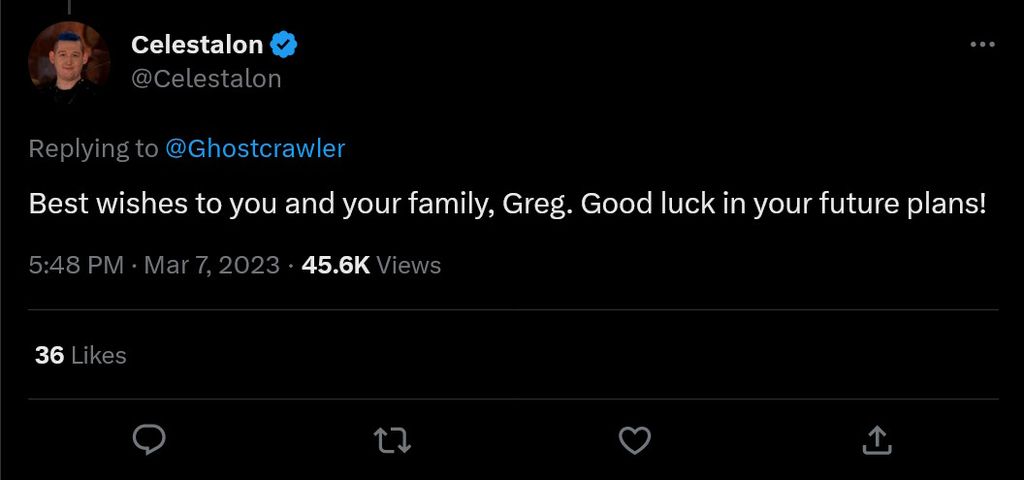Click the "Replying to" label
The height and width of the screenshot is (480, 1024).
93,149
